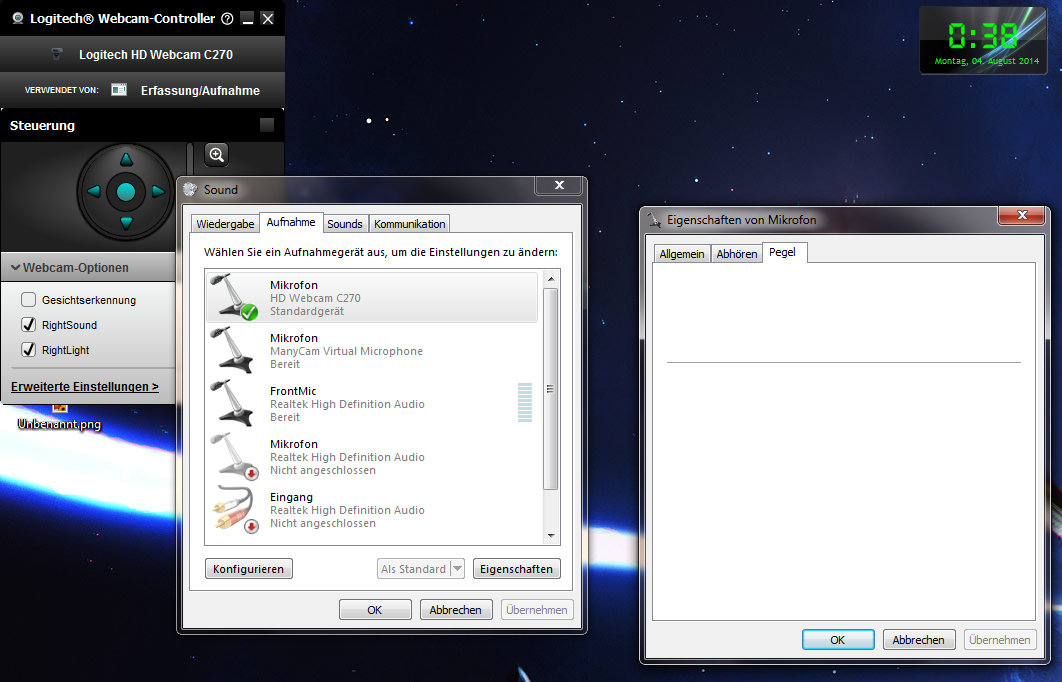Click the zoom magnifier icon in Steuerung
Viewport: 1062px width, 682px height.
216,155
